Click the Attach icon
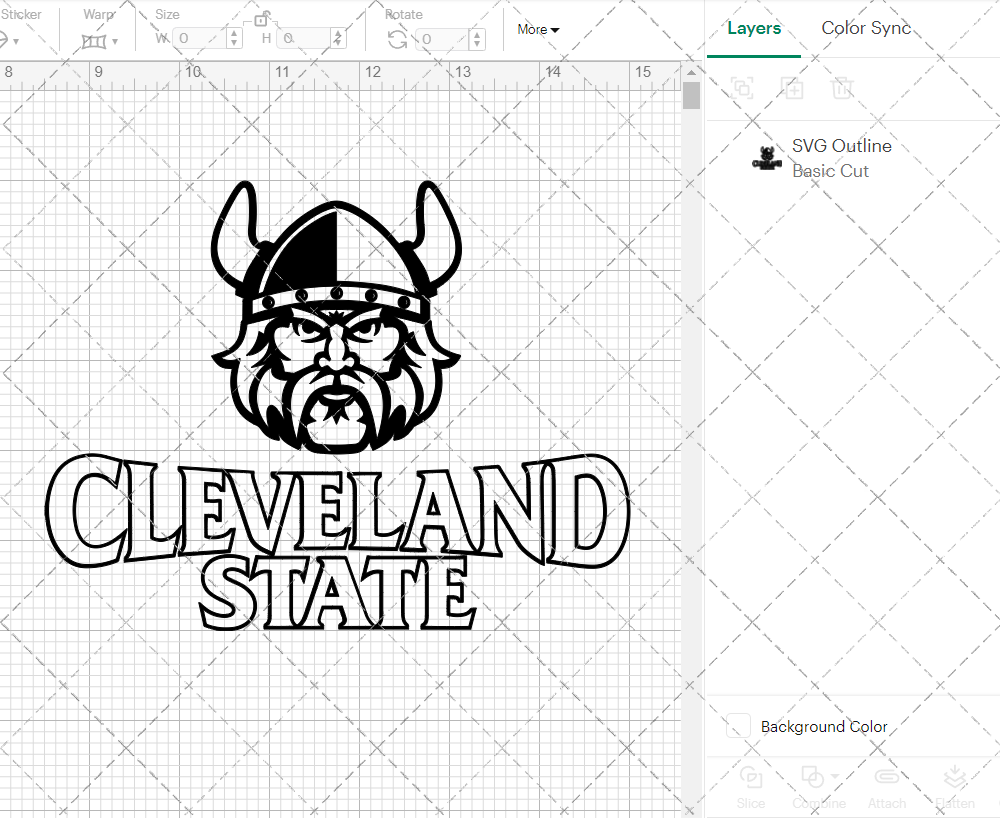Viewport: 1000px width, 818px height. [887, 777]
